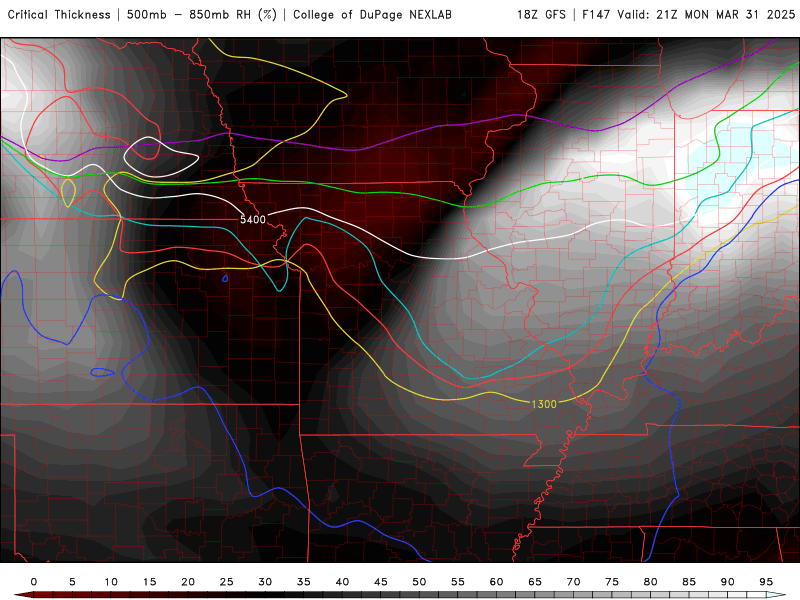Image resolution: width=800 pixels, height=600 pixels.
Task: Click the yellow "1300" contour label
Action: tap(544, 404)
